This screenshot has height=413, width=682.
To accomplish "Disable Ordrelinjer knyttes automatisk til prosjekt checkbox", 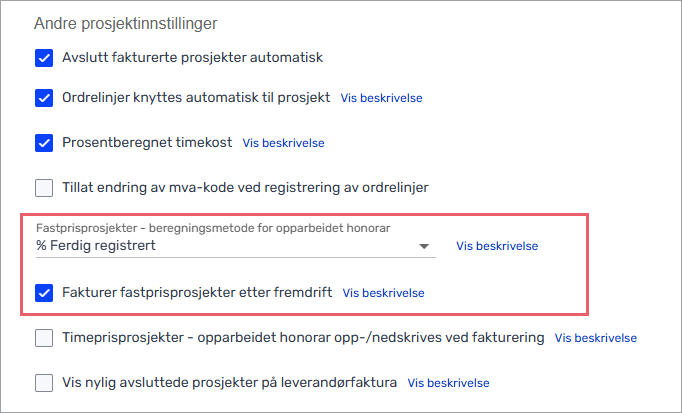I will pos(44,98).
